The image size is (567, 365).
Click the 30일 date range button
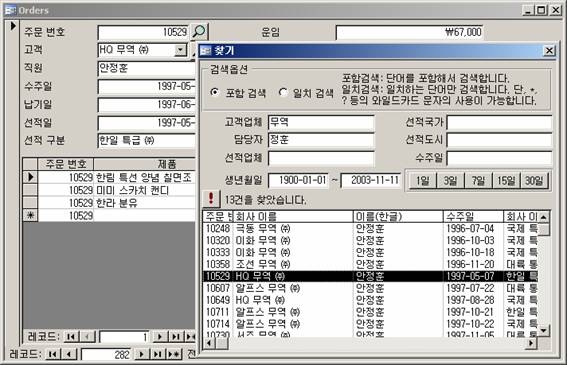click(534, 180)
